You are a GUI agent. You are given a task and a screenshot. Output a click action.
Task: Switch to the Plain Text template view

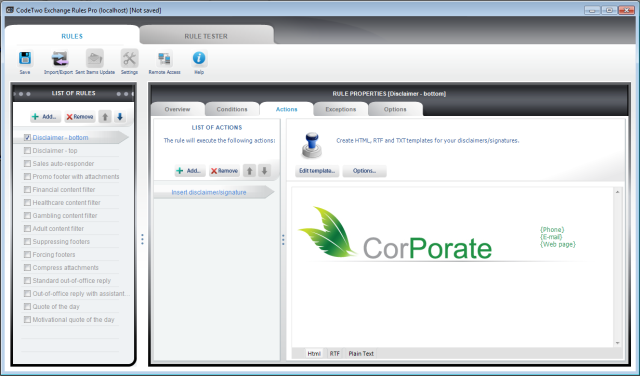[361, 354]
